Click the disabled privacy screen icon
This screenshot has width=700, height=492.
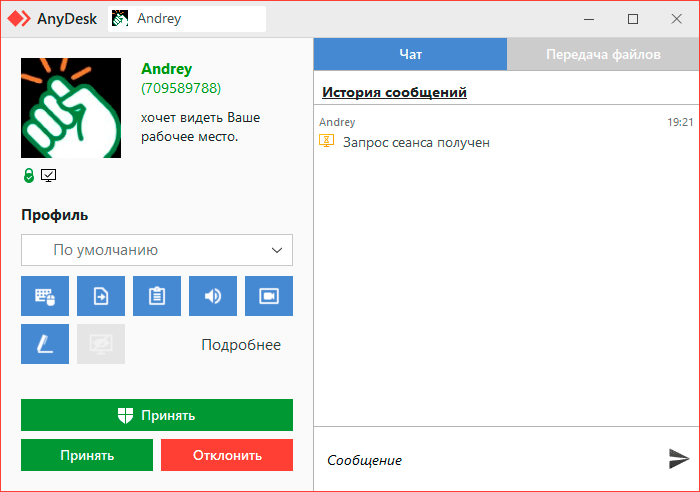coord(101,344)
